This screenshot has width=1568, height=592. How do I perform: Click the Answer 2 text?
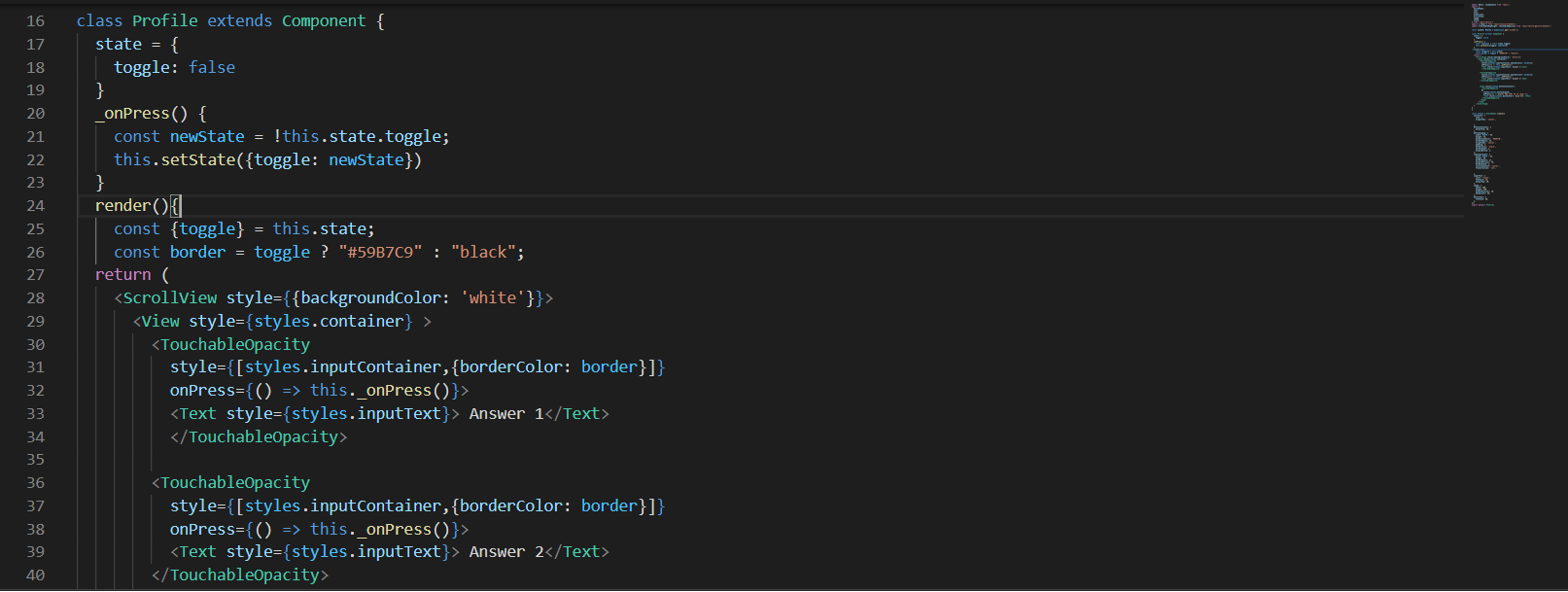(506, 551)
